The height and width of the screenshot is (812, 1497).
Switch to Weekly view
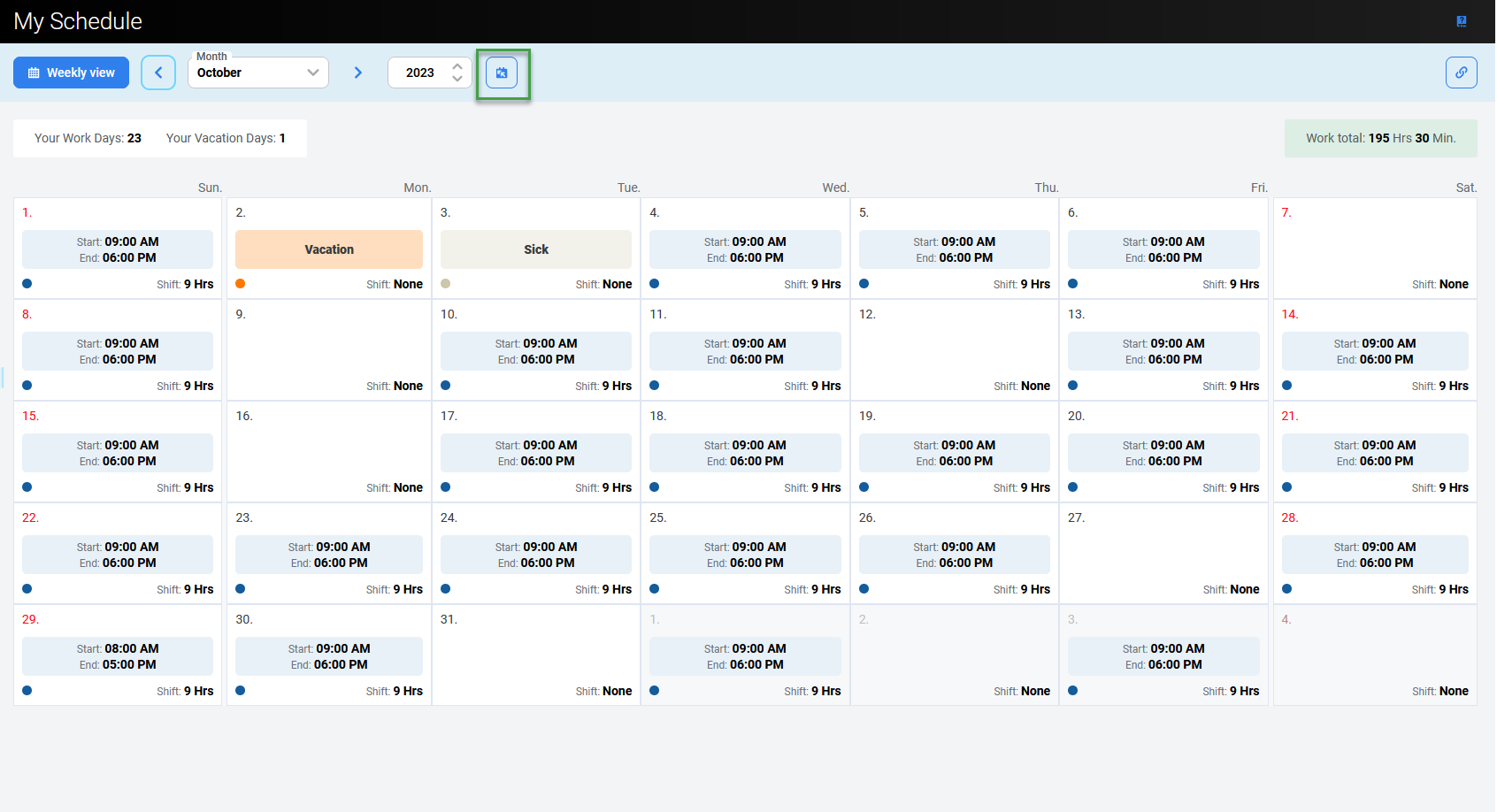(x=72, y=73)
